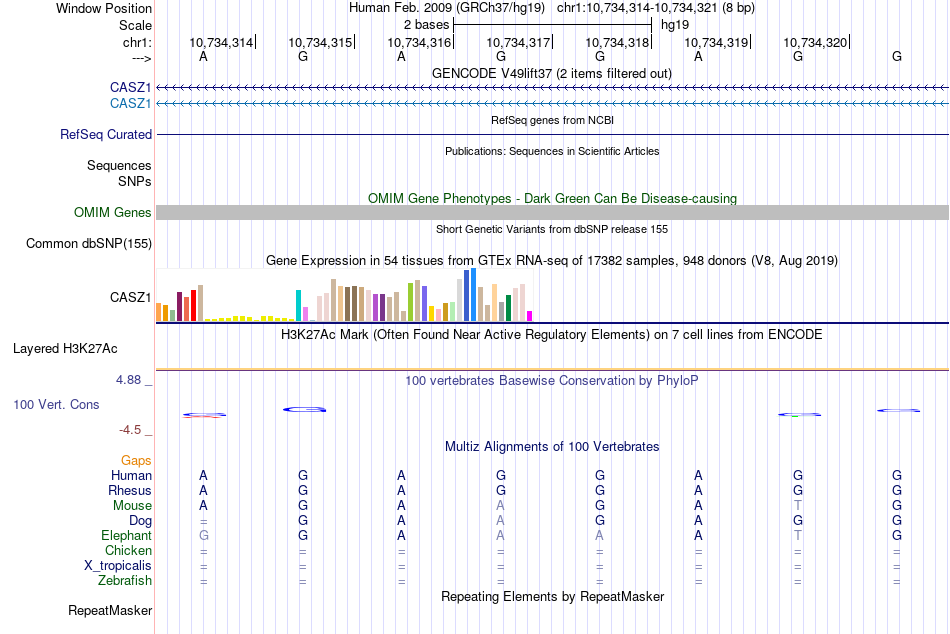Open Multiz Alignments of 100 Vertebrates title
Screen dimensions: 950x634
click(x=552, y=447)
